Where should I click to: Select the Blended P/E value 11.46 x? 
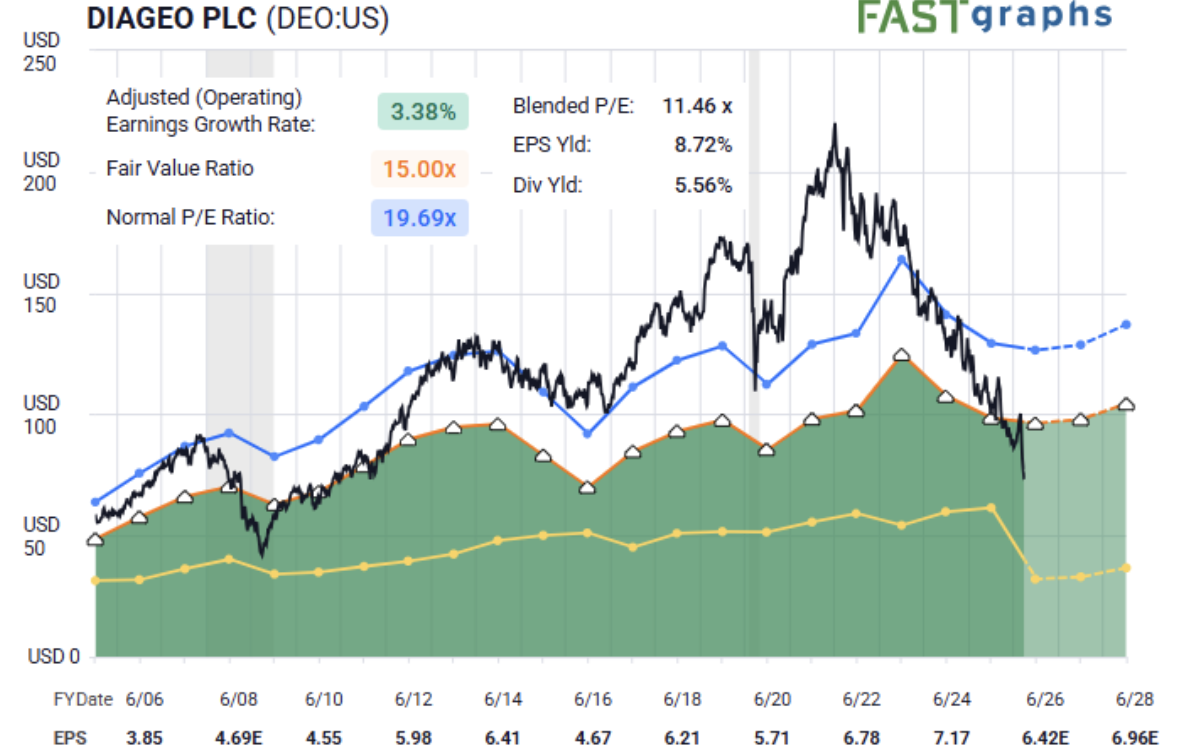697,106
